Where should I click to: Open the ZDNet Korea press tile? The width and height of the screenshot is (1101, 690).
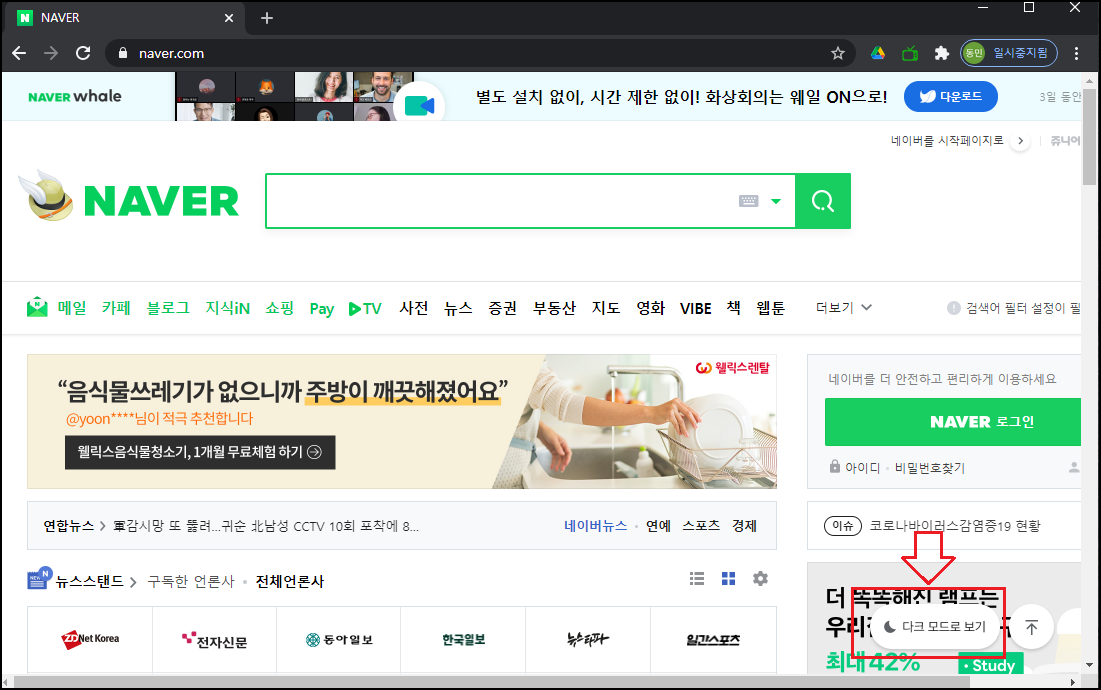[90, 639]
